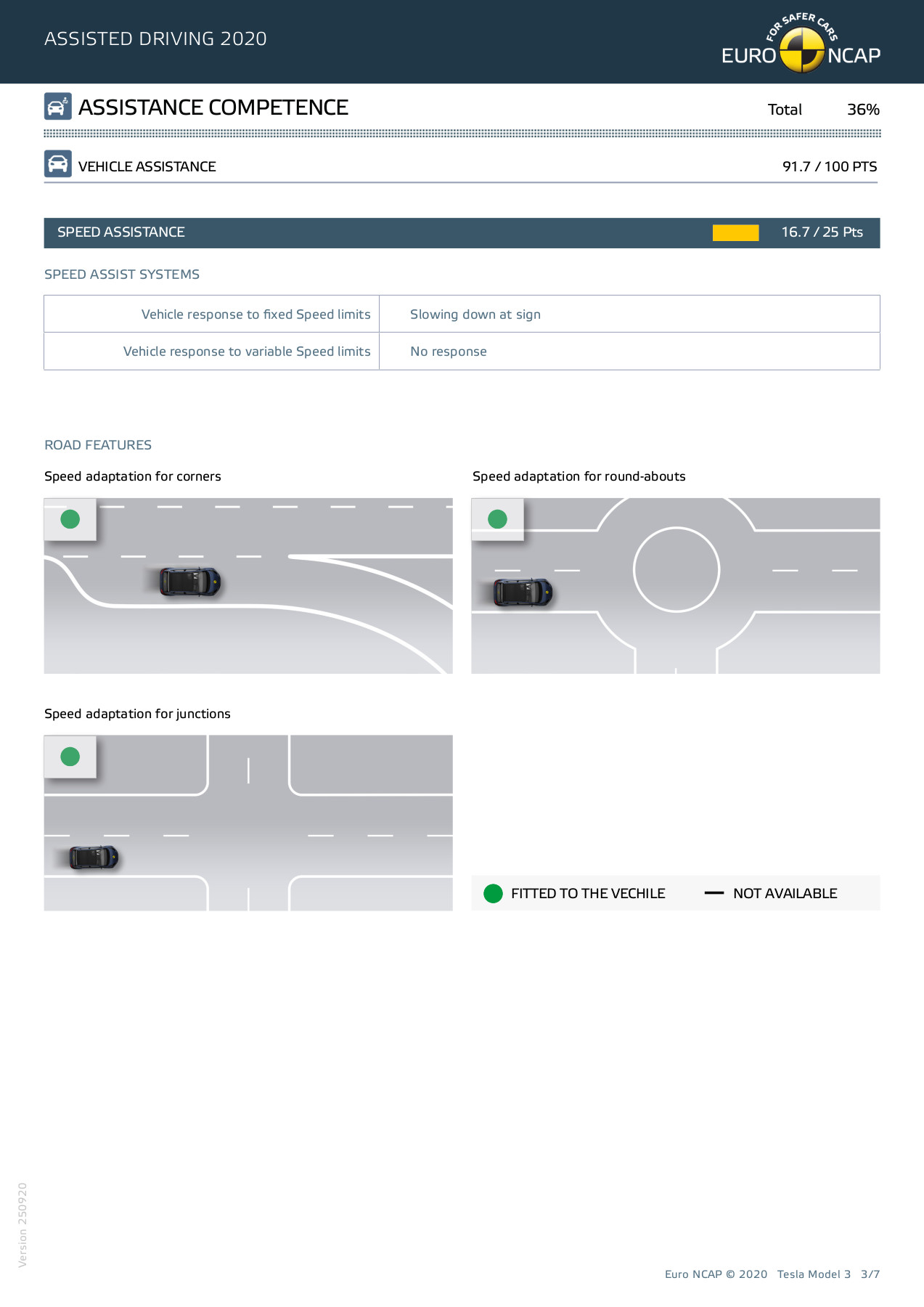
Task: Click the SPEED ASSISTANCE banner title
Action: (121, 232)
